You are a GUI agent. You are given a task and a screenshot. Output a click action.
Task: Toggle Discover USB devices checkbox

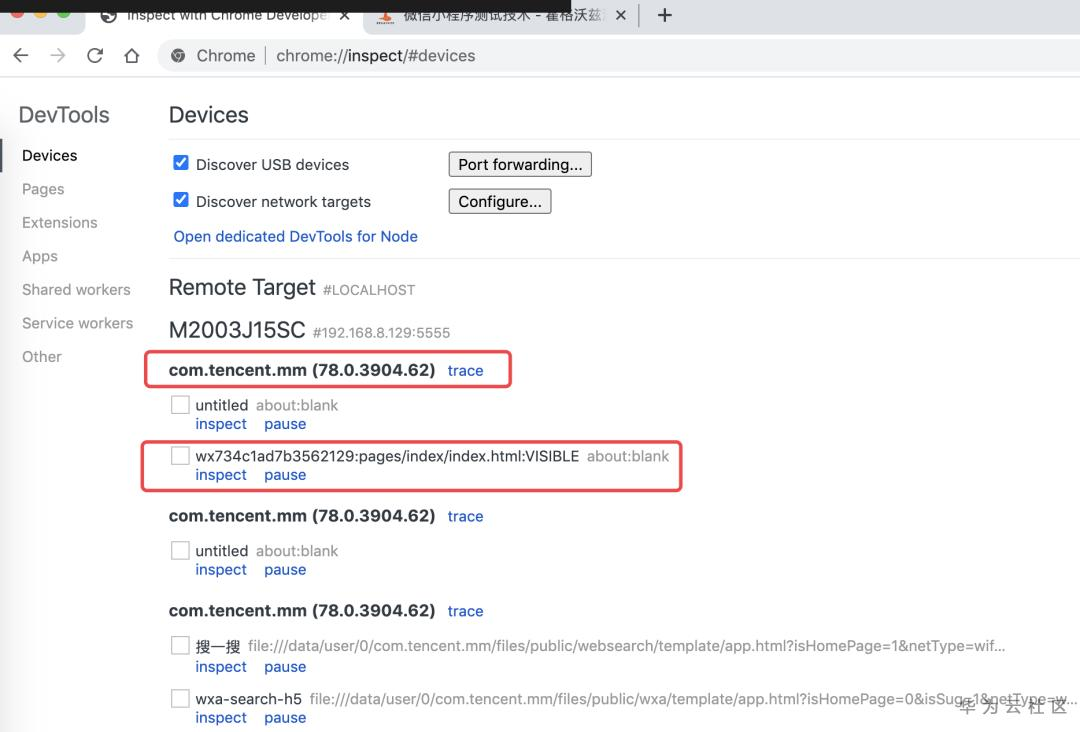[x=181, y=163]
